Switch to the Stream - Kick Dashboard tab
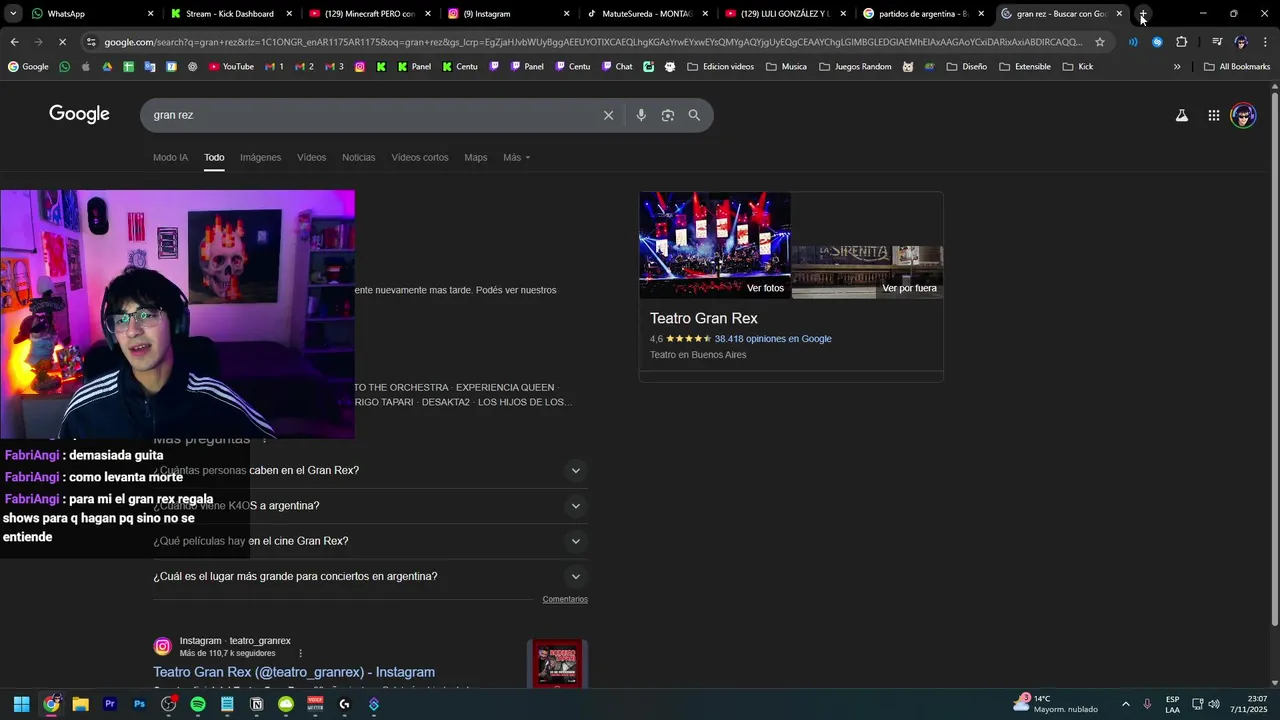The height and width of the screenshot is (720, 1280). pyautogui.click(x=230, y=14)
